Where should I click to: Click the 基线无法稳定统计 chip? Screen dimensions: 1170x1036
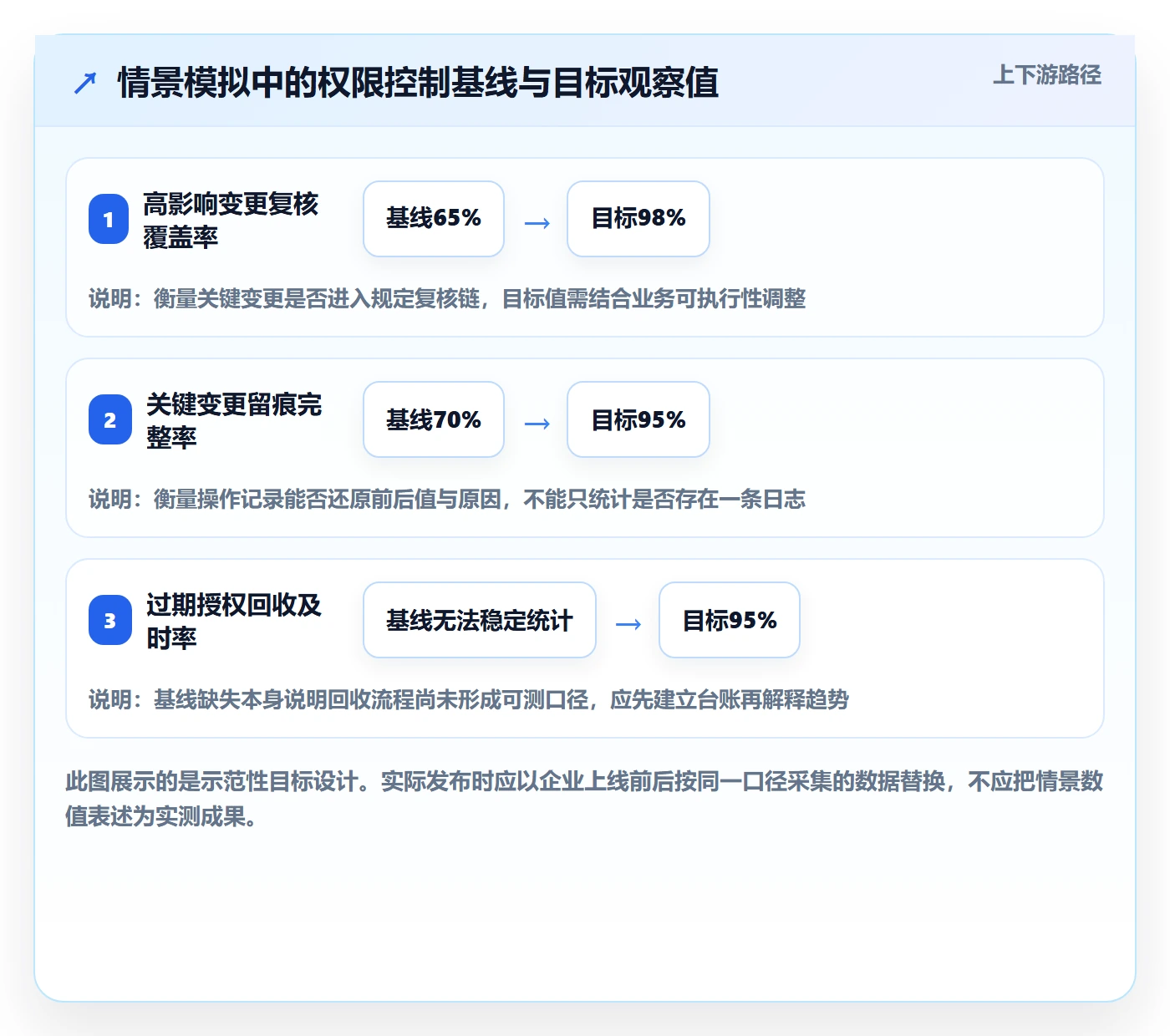pos(480,620)
